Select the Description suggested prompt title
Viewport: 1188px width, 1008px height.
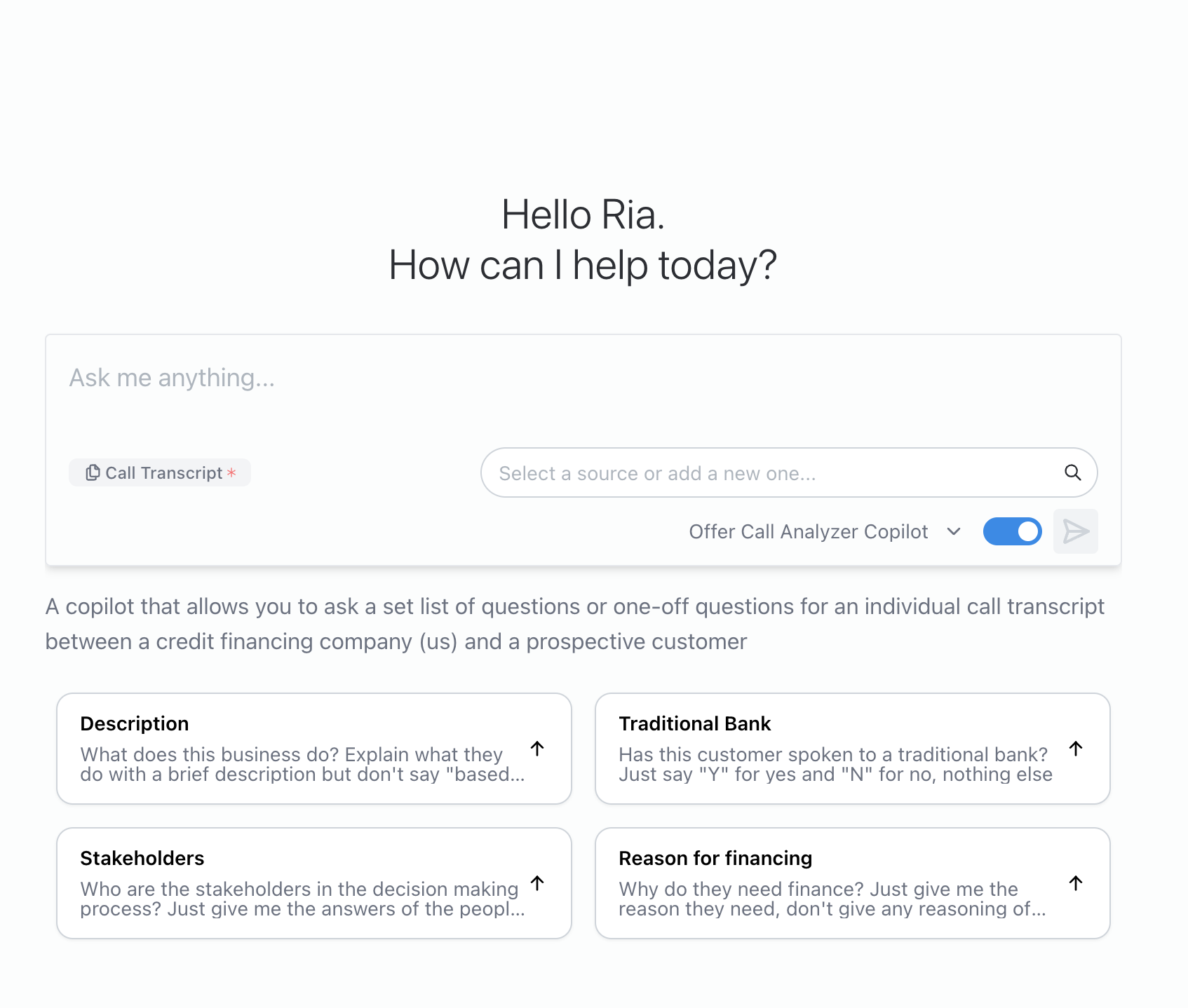[x=135, y=723]
